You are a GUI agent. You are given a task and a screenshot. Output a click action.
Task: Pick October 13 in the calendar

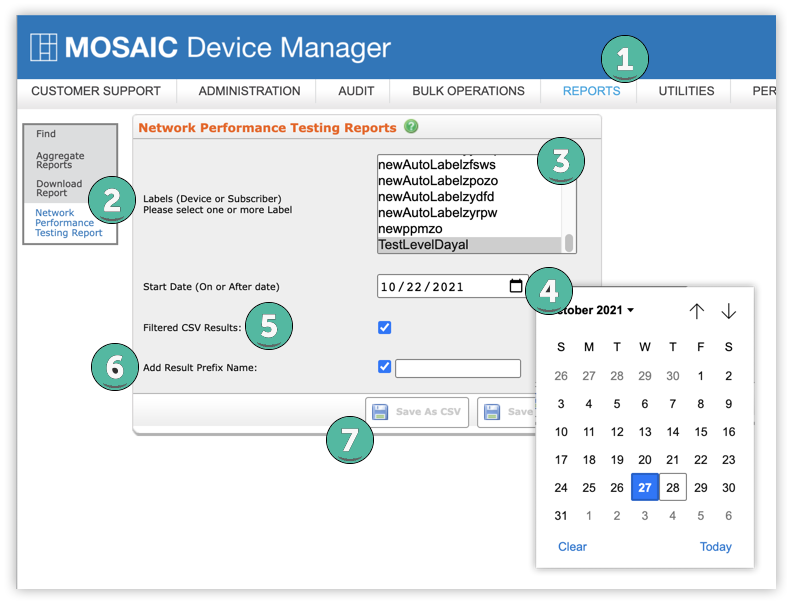click(645, 432)
